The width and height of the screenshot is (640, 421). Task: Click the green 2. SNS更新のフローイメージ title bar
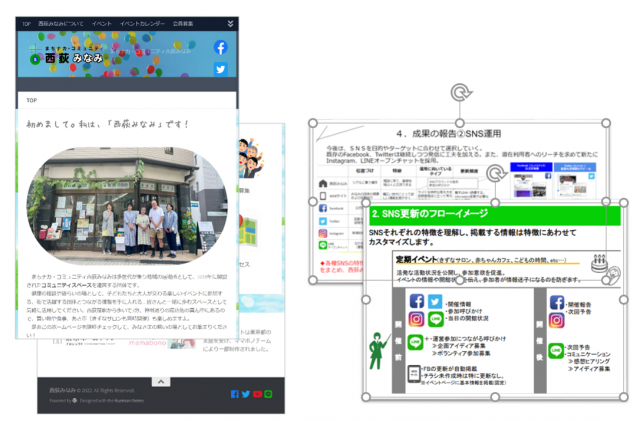point(495,216)
